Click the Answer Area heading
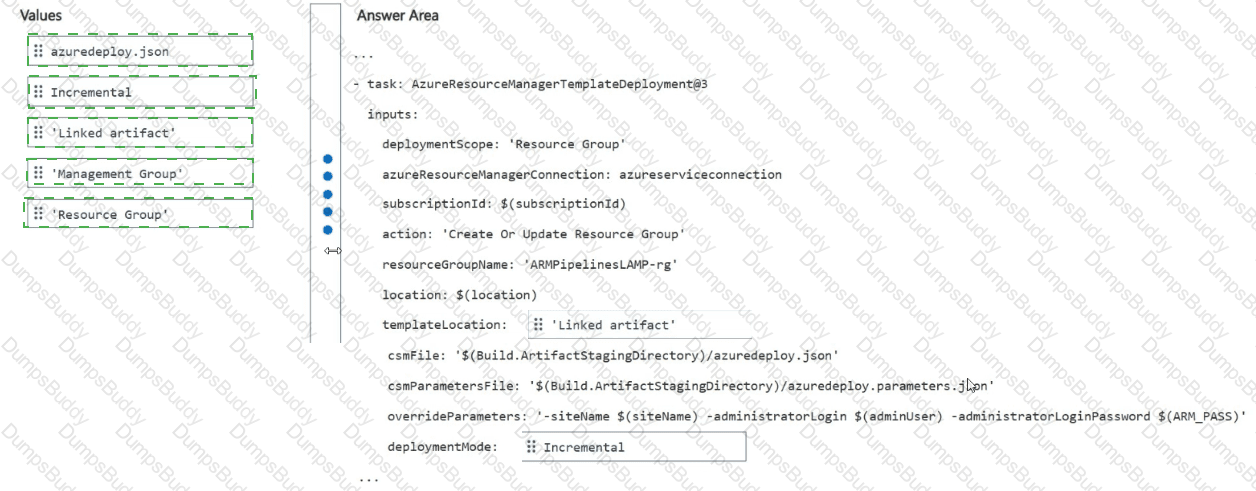 point(397,15)
